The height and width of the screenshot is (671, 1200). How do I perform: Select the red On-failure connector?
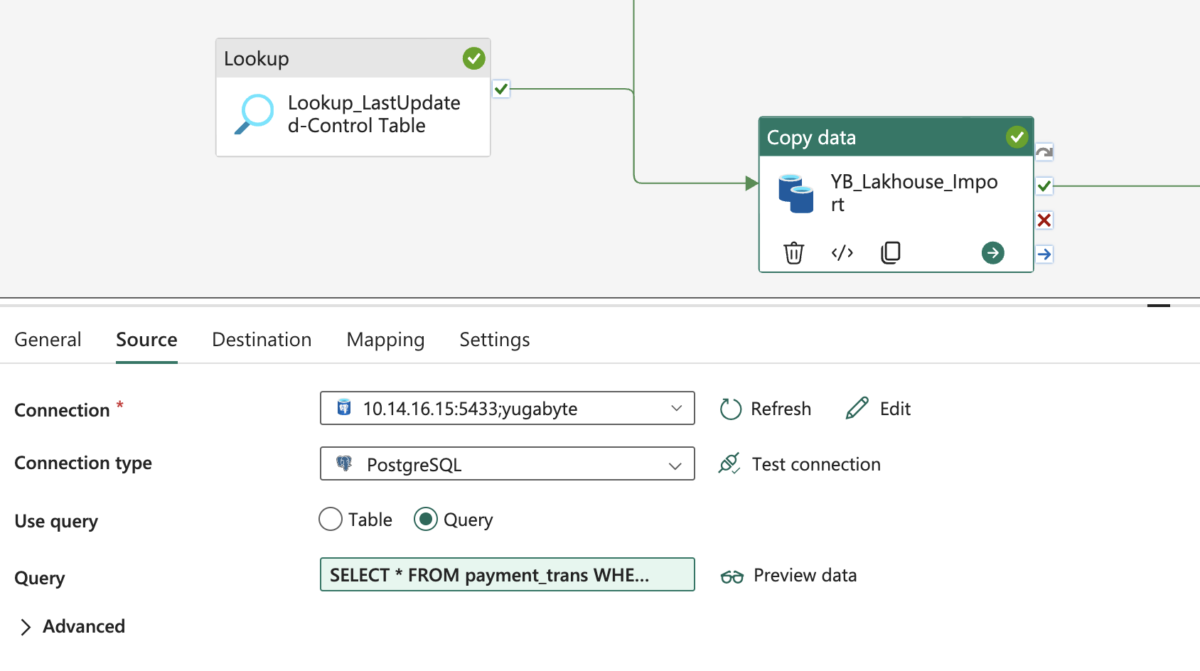point(1043,220)
